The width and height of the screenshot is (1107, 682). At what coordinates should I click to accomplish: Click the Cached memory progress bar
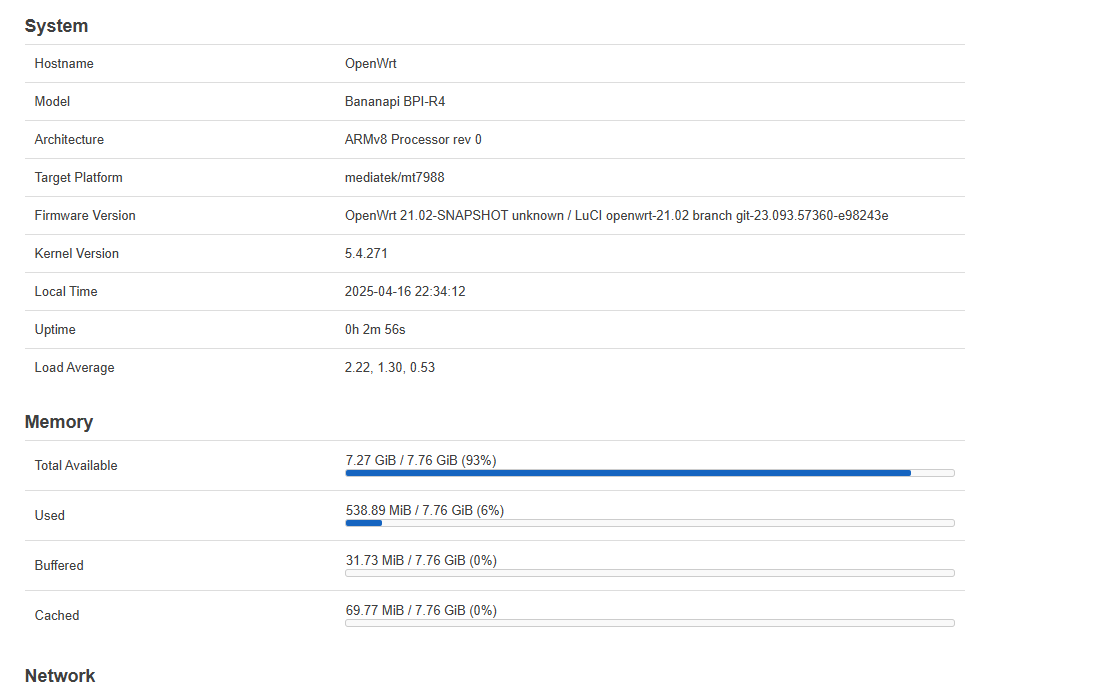pos(650,623)
